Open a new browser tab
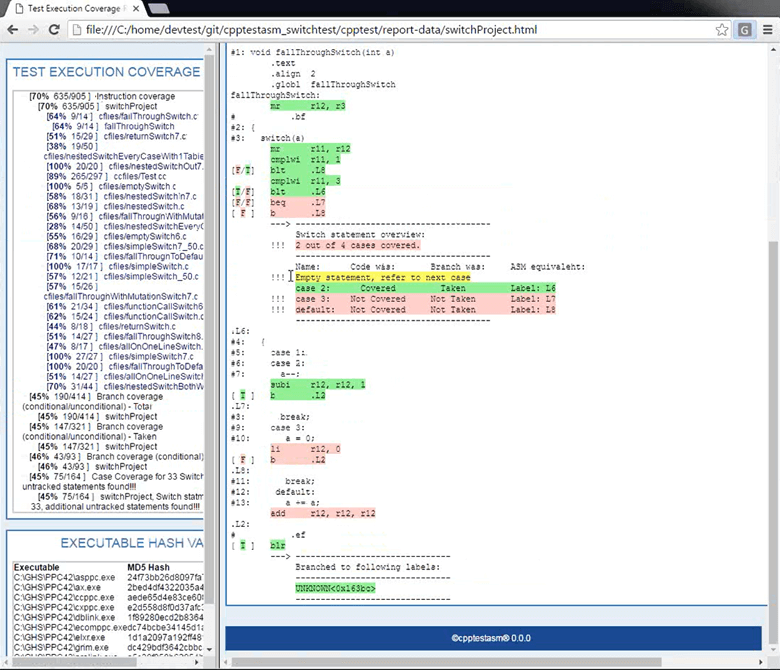The height and width of the screenshot is (670, 780). coord(159,8)
